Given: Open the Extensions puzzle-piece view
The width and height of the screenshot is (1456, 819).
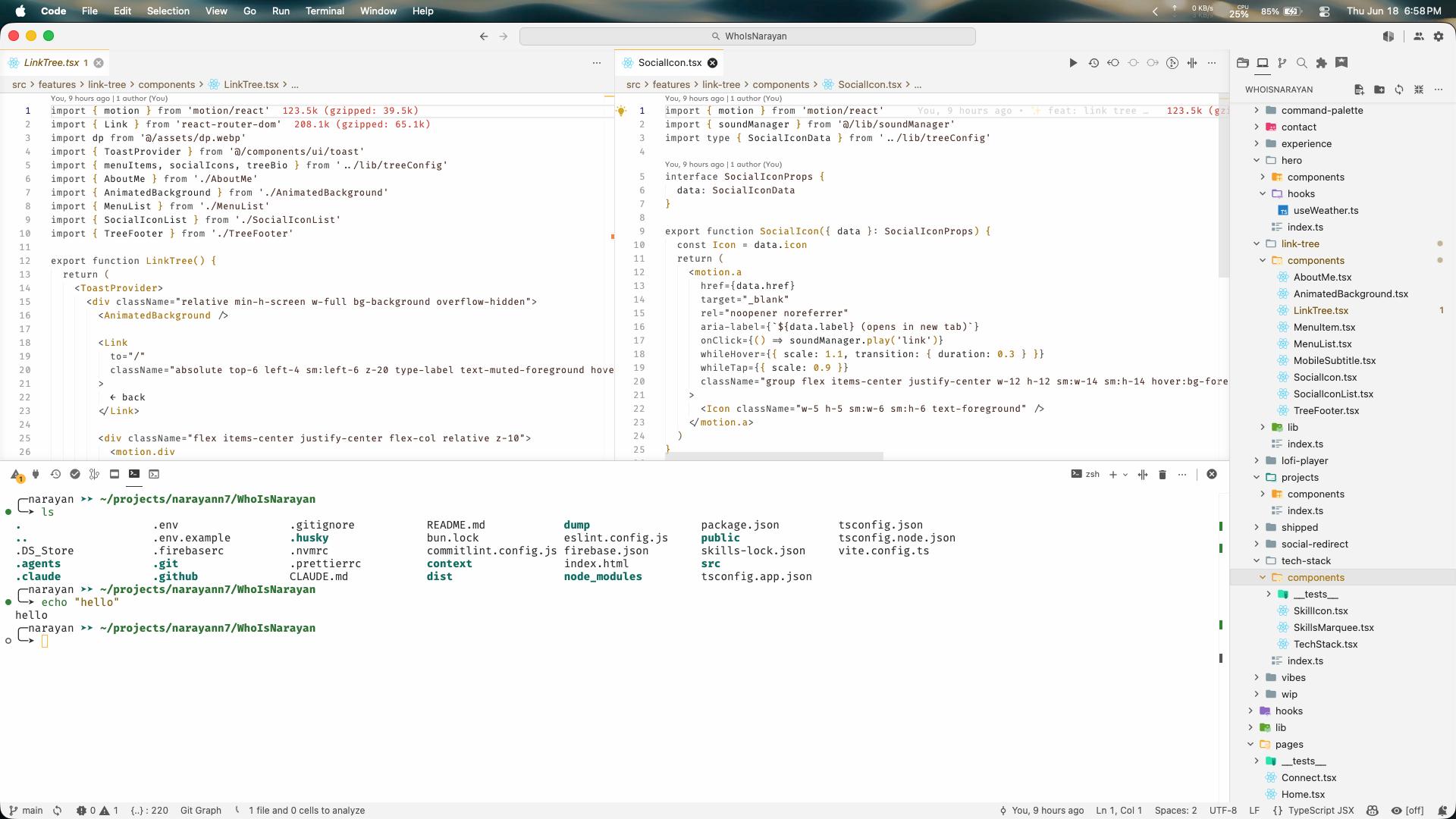Looking at the screenshot, I should (x=1322, y=63).
